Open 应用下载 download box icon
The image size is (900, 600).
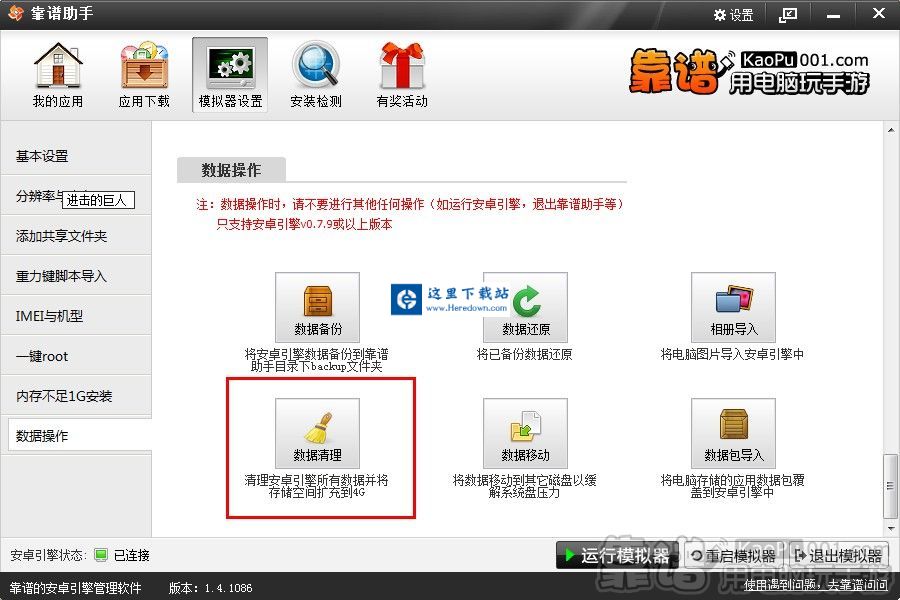tap(144, 75)
